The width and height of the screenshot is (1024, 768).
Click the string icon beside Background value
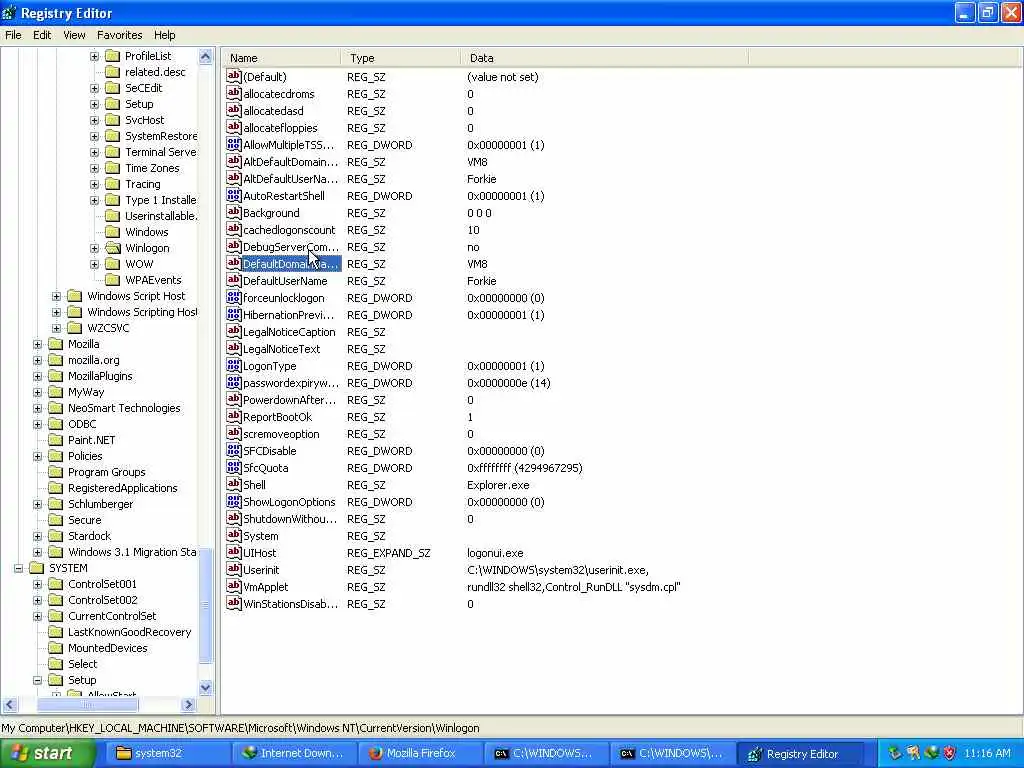point(234,212)
